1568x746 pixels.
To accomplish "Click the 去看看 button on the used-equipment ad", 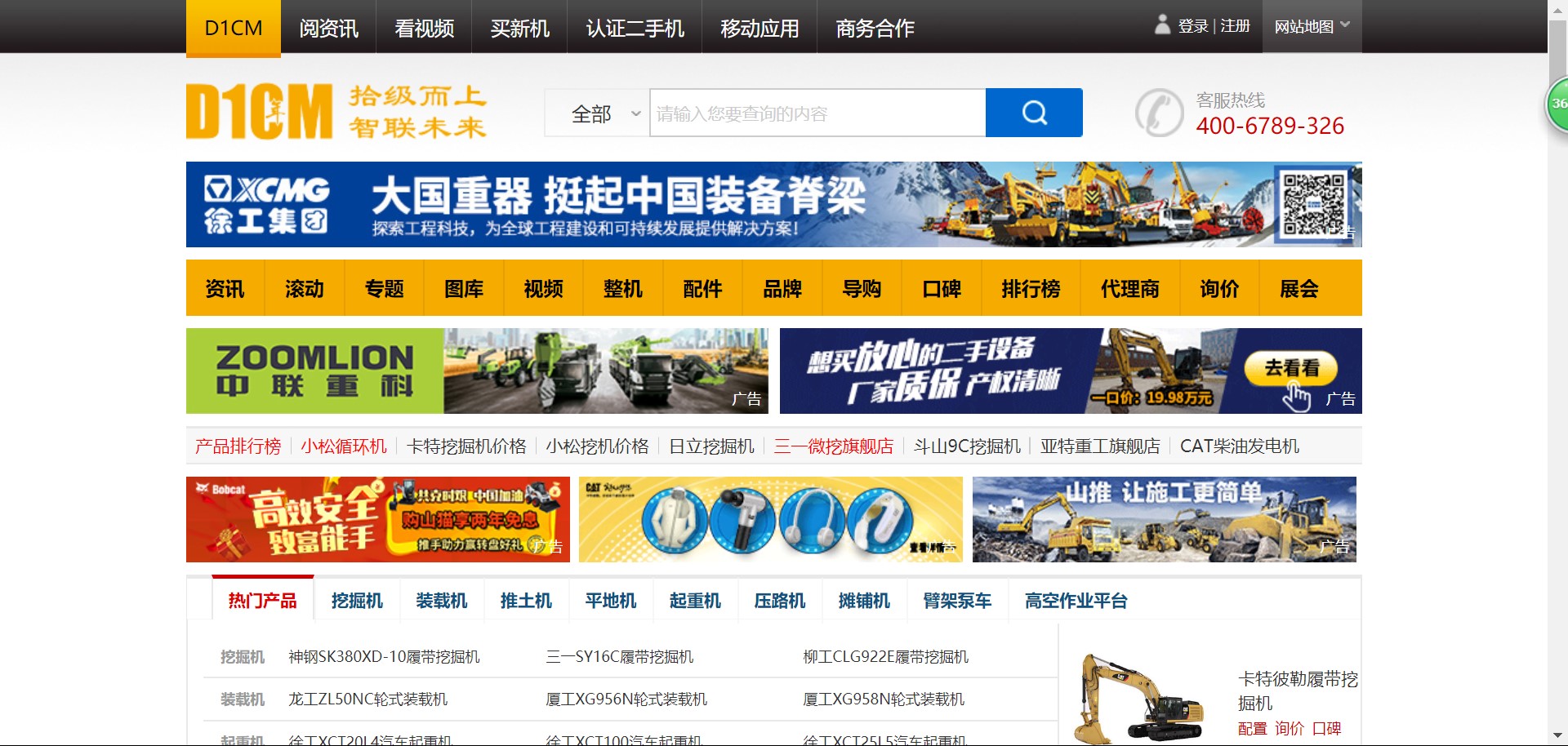I will pyautogui.click(x=1291, y=368).
